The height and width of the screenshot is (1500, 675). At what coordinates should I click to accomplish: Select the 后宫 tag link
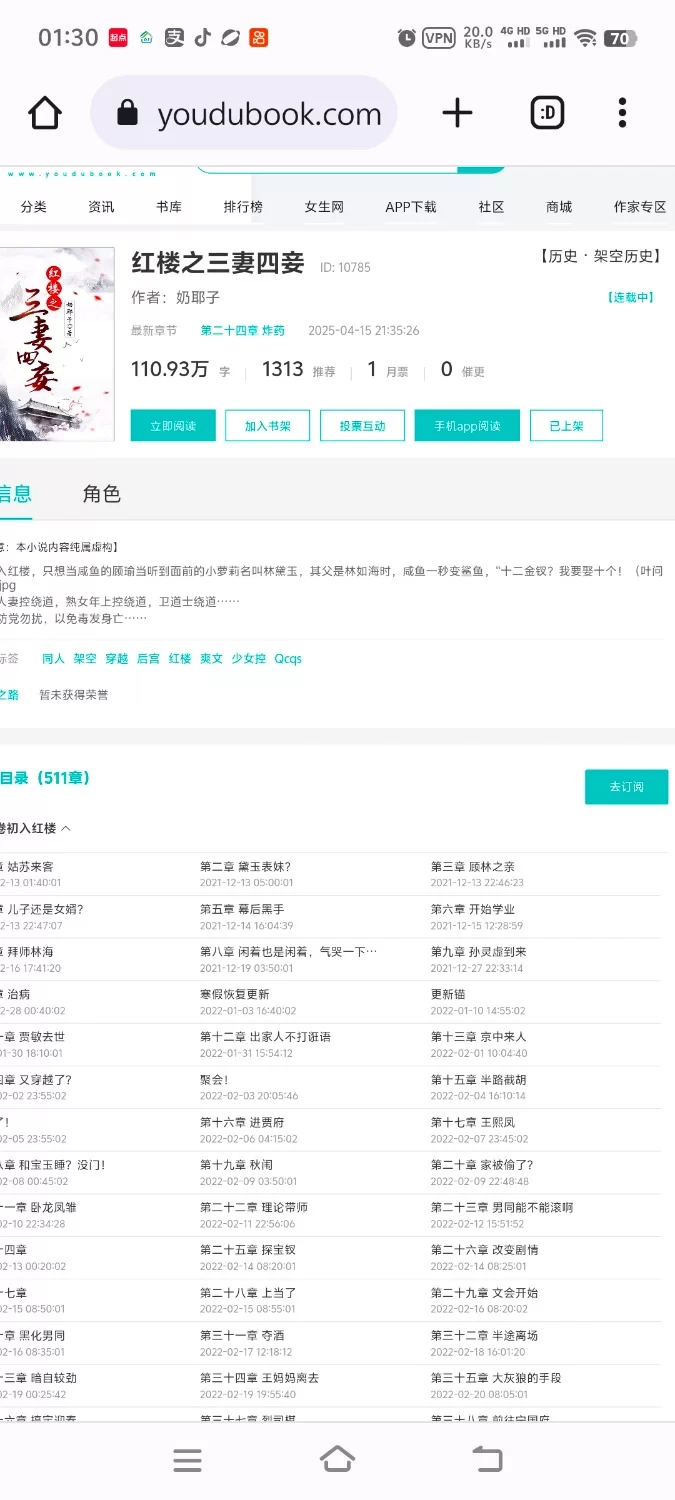pyautogui.click(x=148, y=659)
